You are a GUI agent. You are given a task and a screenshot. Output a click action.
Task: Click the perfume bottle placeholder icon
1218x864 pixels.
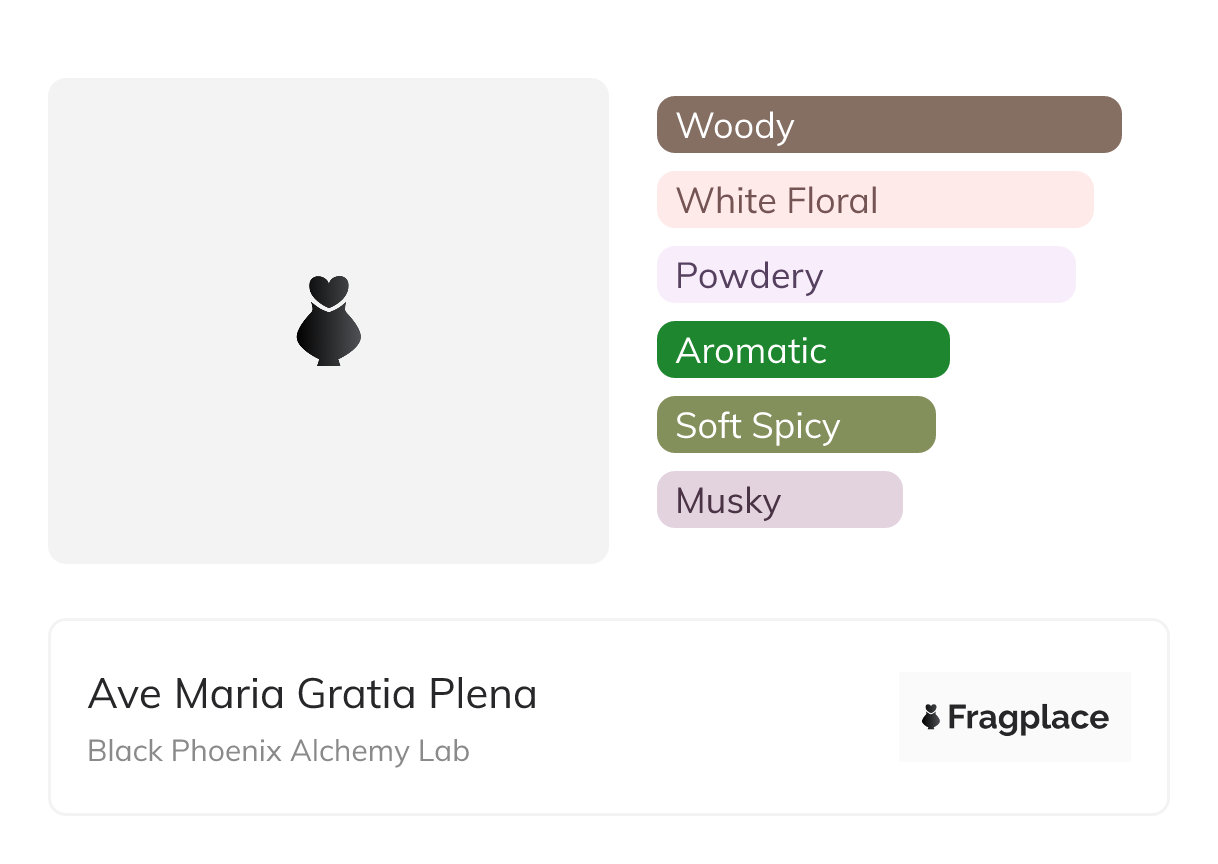328,321
